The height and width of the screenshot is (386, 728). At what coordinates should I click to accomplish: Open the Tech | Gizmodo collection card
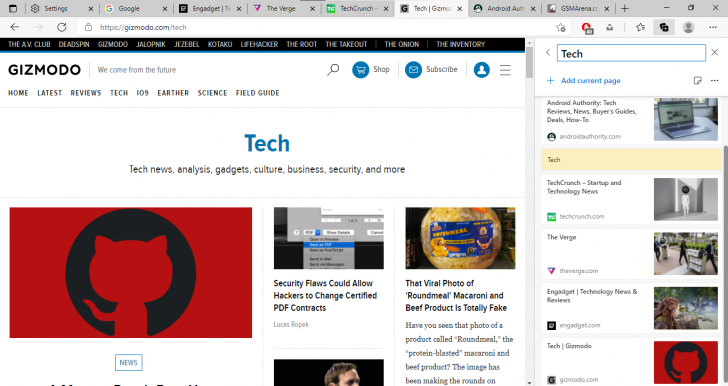click(632, 362)
